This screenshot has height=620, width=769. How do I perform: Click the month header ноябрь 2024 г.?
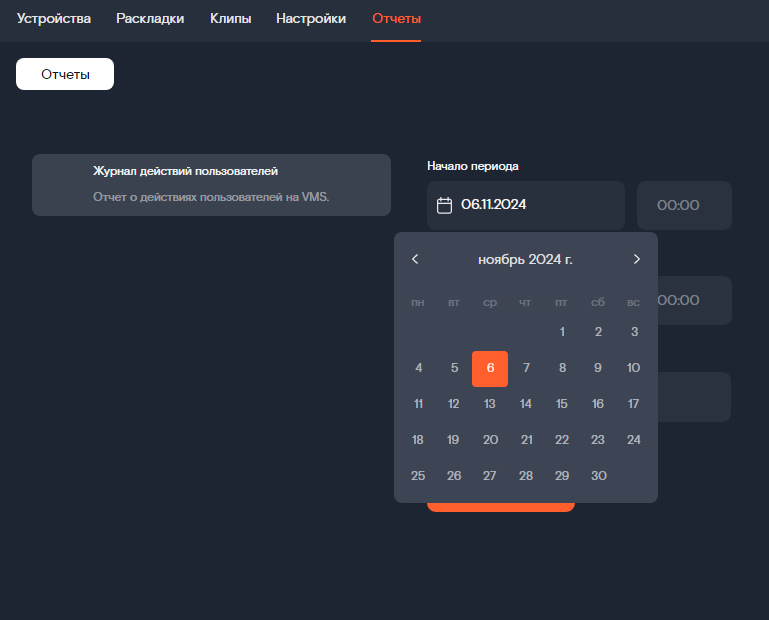pyautogui.click(x=525, y=259)
